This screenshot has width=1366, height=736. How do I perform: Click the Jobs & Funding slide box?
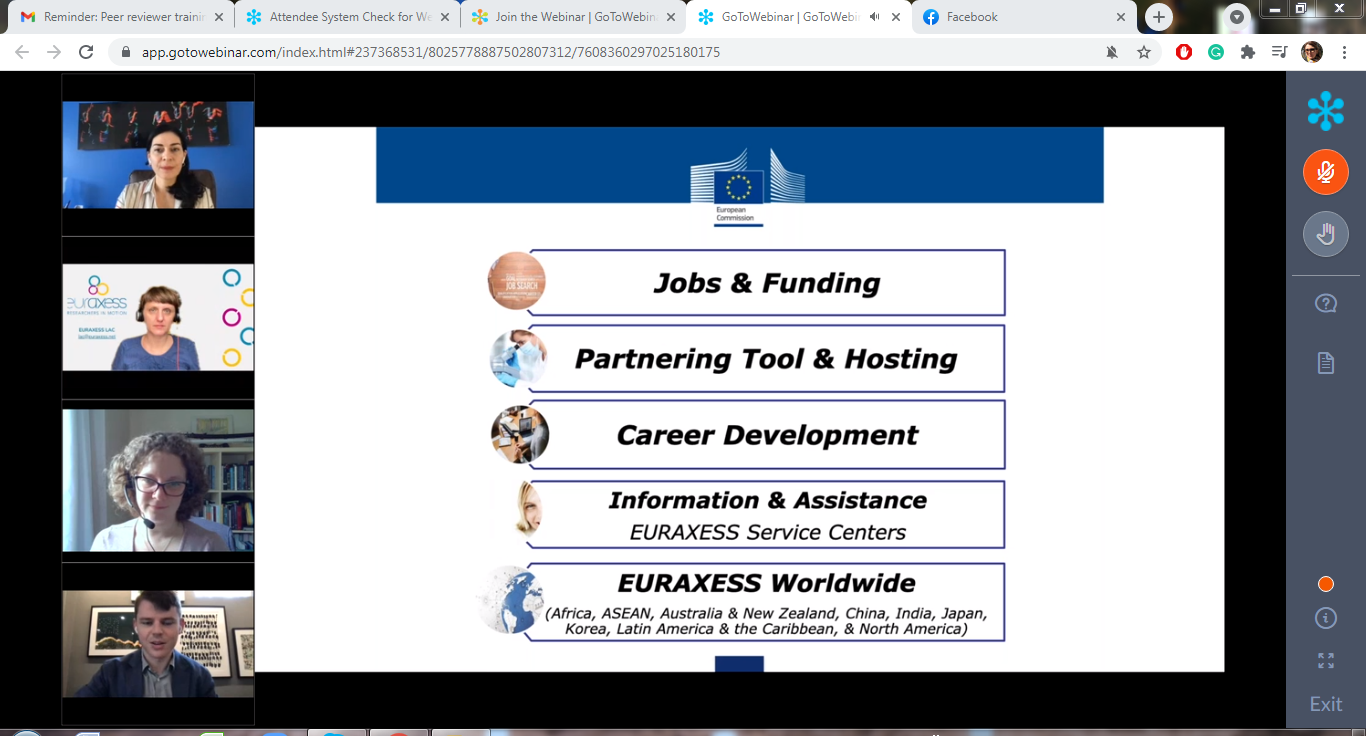tap(766, 283)
